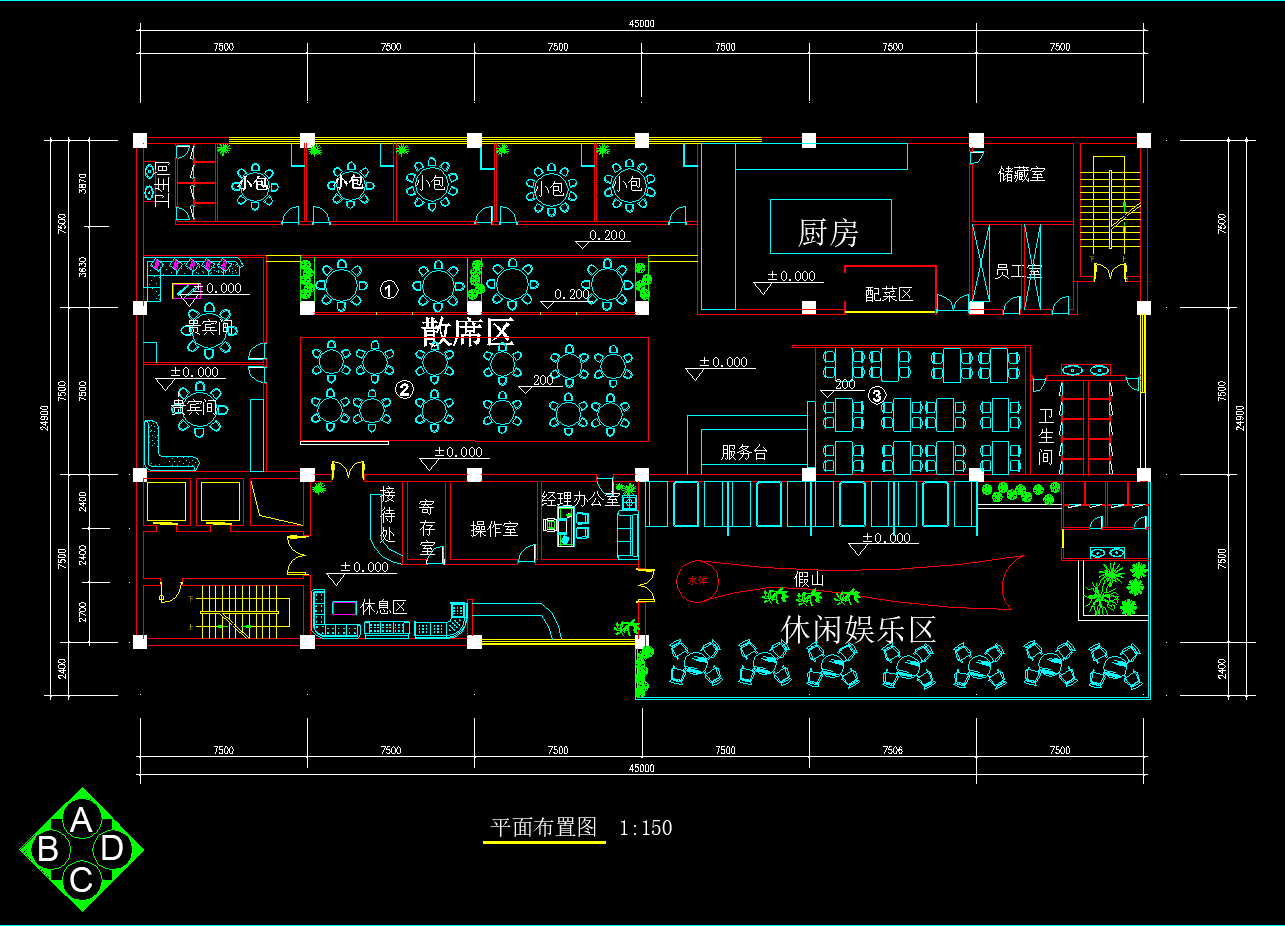Viewport: 1285px width, 926px height.
Task: Click the circled number 3 zone marker
Action: (x=876, y=396)
